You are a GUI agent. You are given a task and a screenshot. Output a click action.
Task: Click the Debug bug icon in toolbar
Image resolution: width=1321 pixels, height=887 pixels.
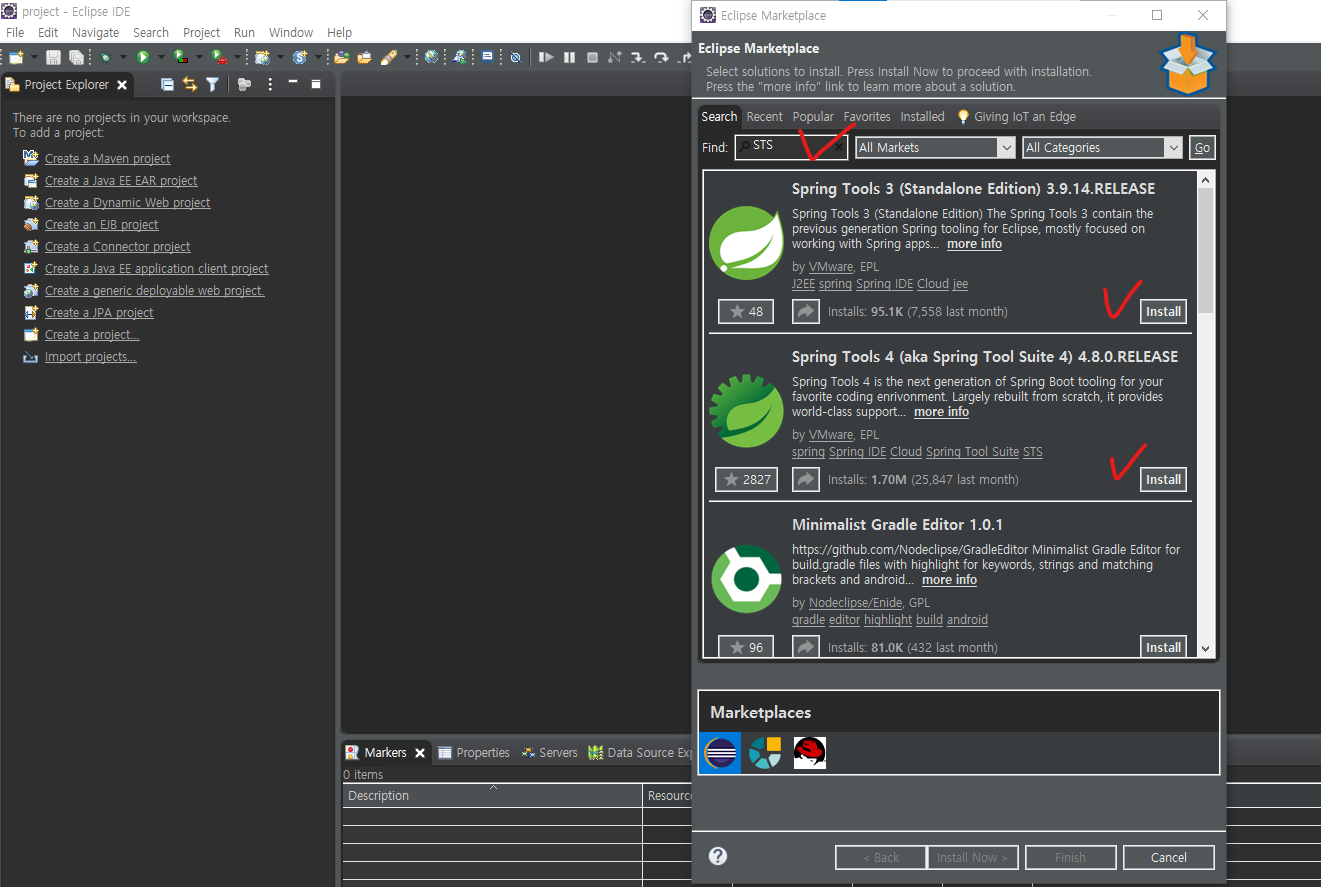[x=106, y=57]
